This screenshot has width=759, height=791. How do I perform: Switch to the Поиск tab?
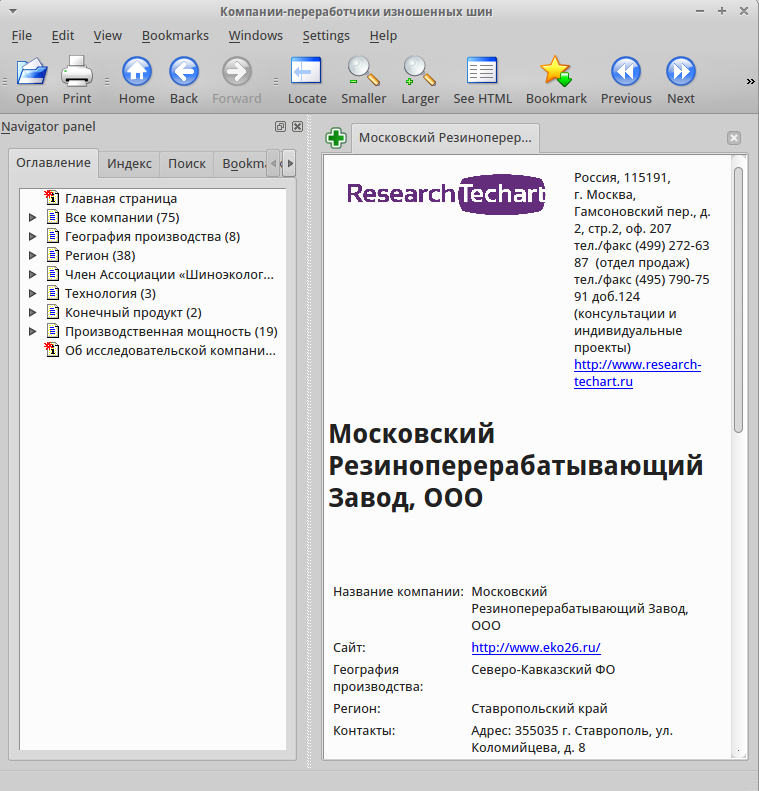(x=187, y=164)
